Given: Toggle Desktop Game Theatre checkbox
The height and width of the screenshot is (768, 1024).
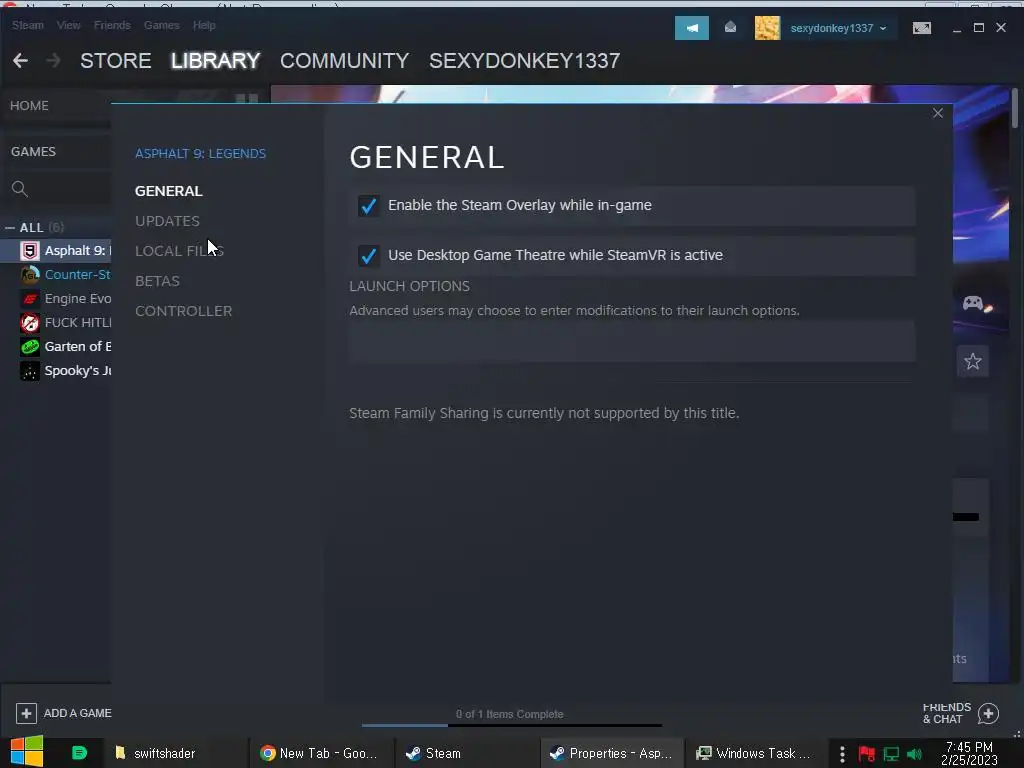Looking at the screenshot, I should (x=368, y=255).
